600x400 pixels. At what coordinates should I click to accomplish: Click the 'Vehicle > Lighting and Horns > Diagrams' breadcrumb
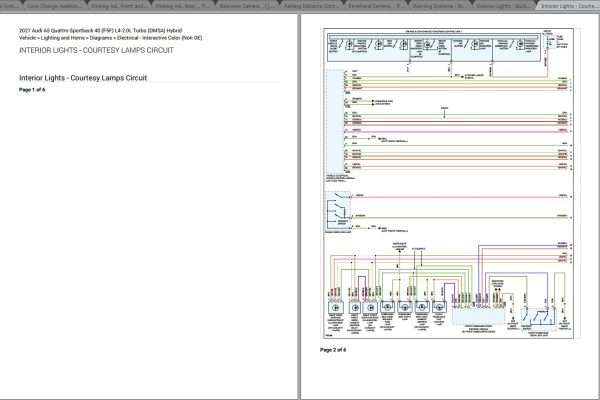click(x=111, y=38)
